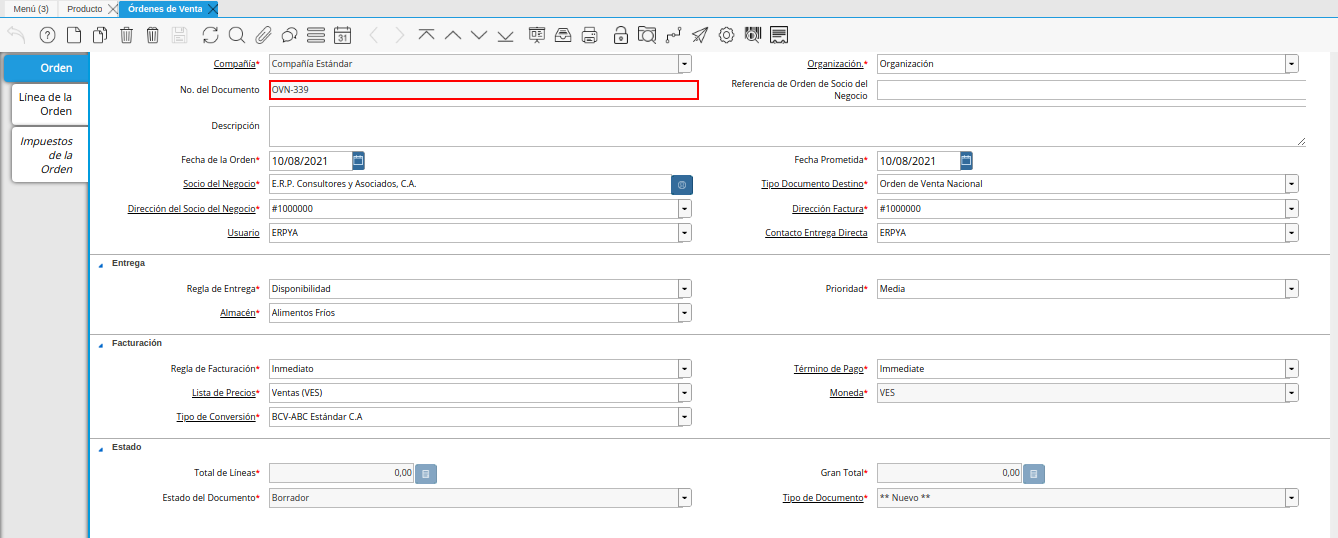Click the printer icon in toolbar
The image size is (1338, 538).
point(590,35)
